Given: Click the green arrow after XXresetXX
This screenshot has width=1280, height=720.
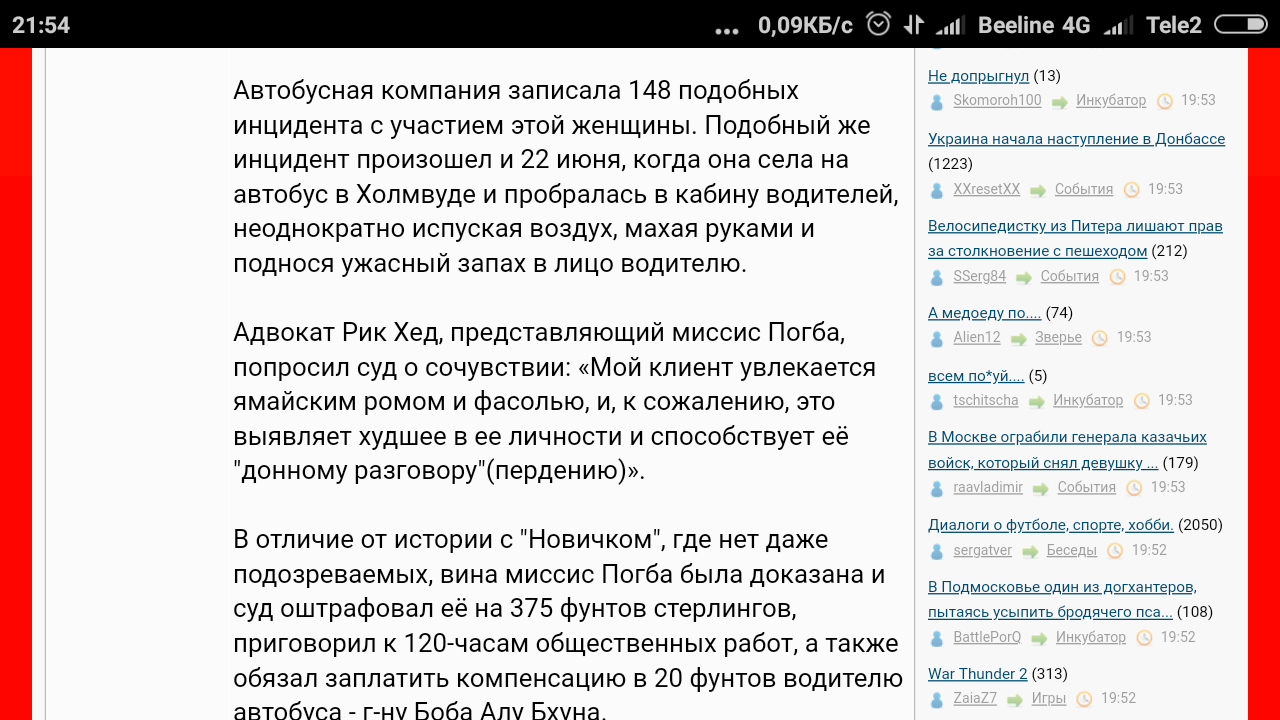Looking at the screenshot, I should pos(1038,190).
